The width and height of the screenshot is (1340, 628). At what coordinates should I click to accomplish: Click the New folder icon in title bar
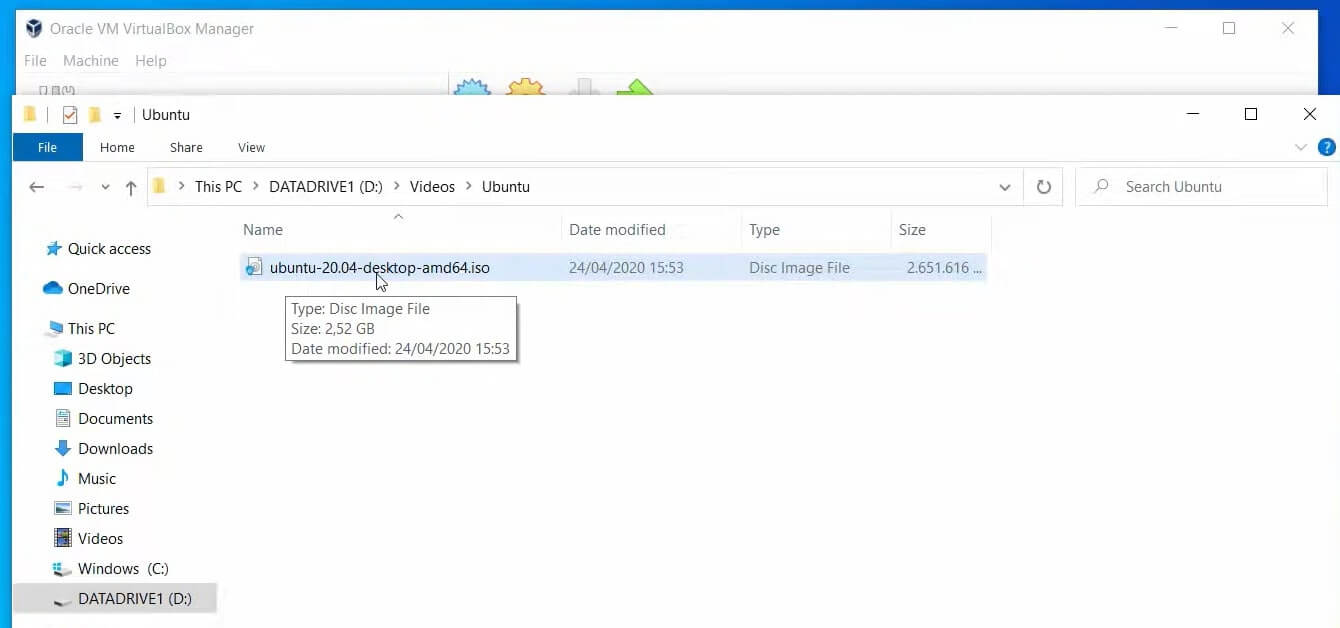coord(95,115)
